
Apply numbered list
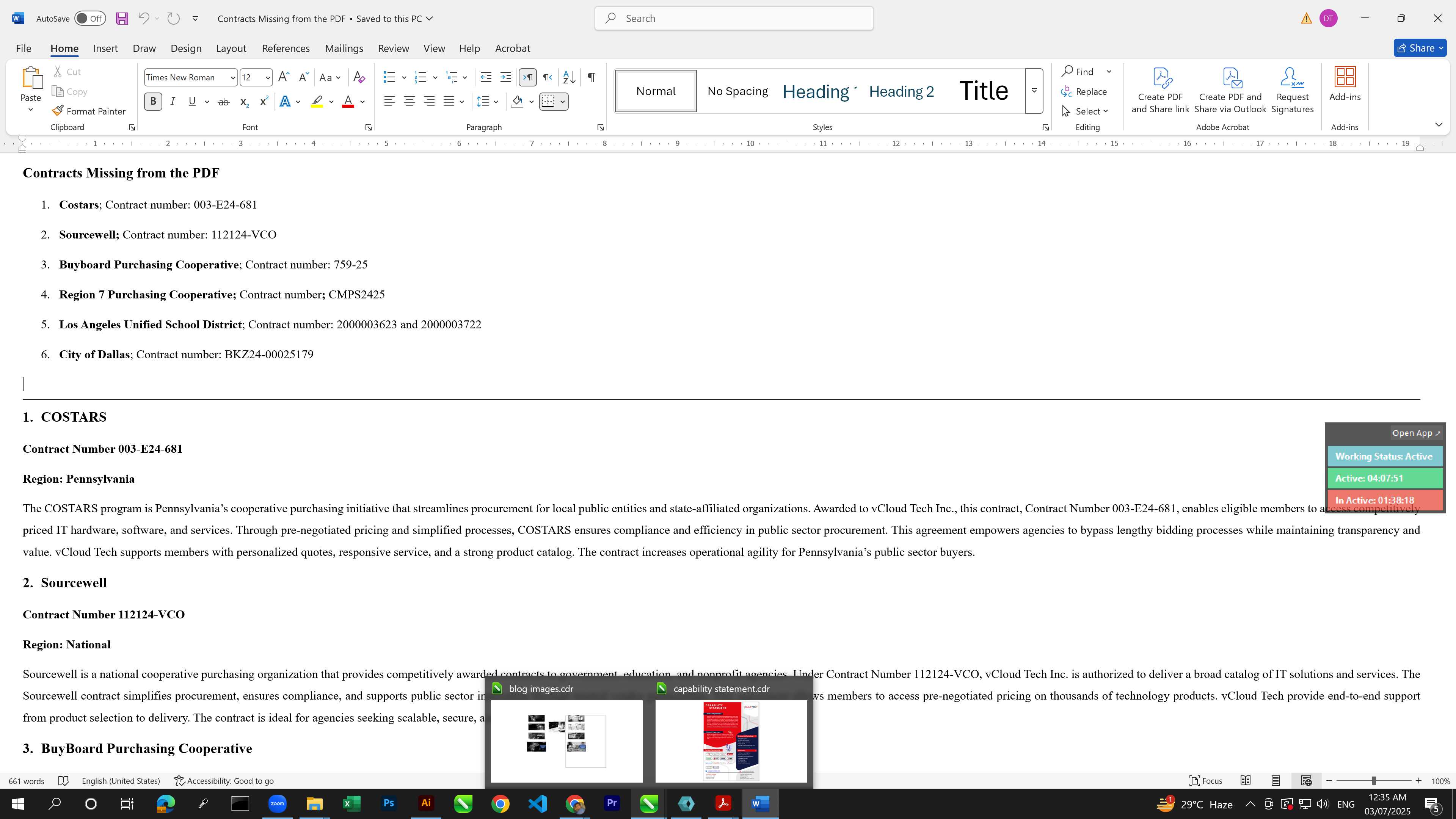click(420, 77)
